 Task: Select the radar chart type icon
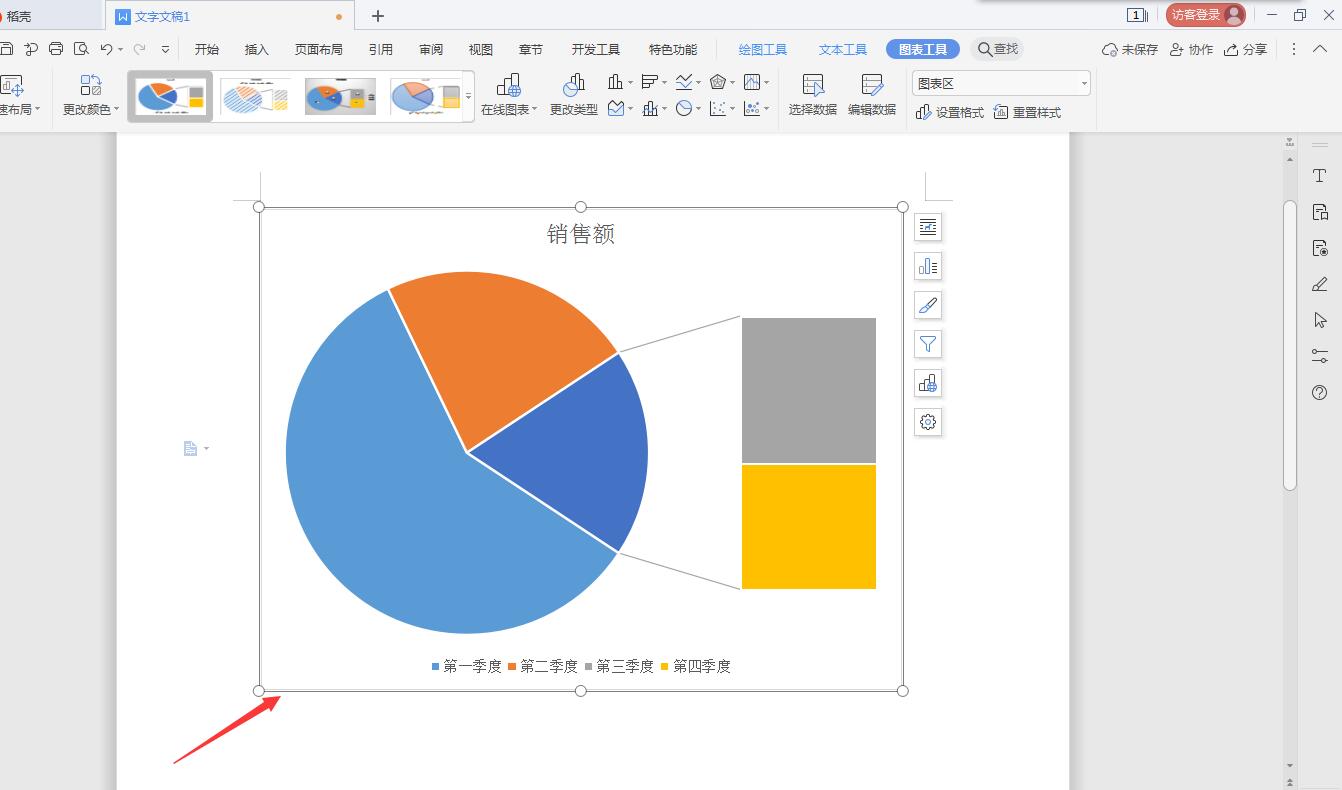718,82
